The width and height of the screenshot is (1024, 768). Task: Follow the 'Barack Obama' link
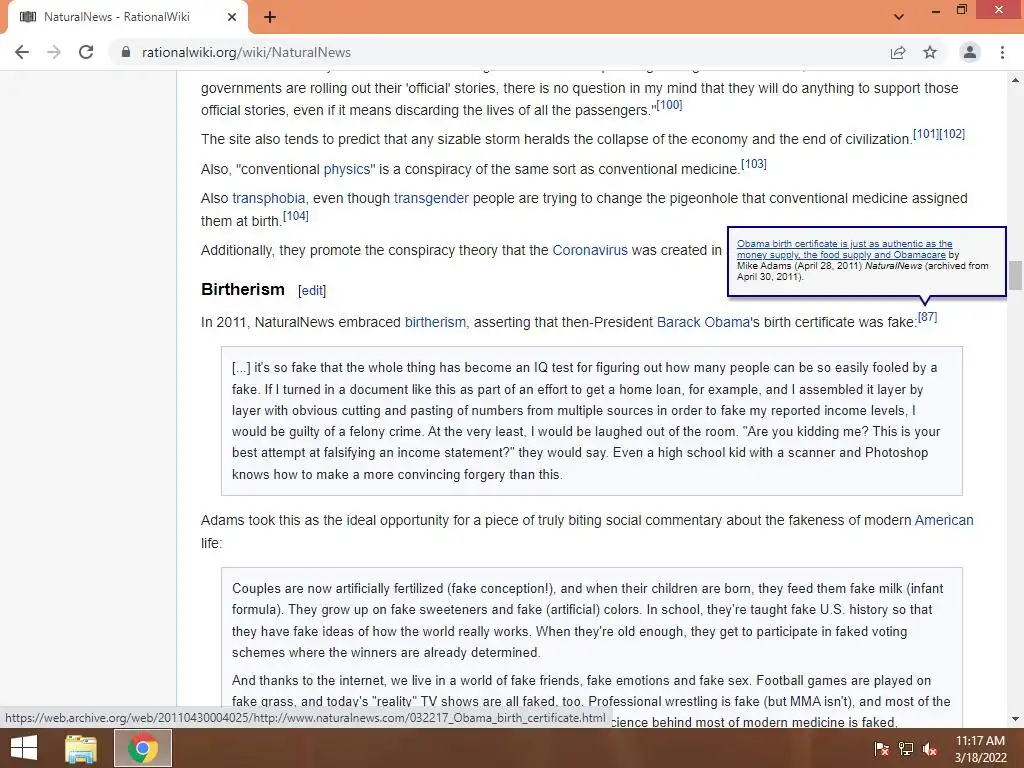[703, 322]
